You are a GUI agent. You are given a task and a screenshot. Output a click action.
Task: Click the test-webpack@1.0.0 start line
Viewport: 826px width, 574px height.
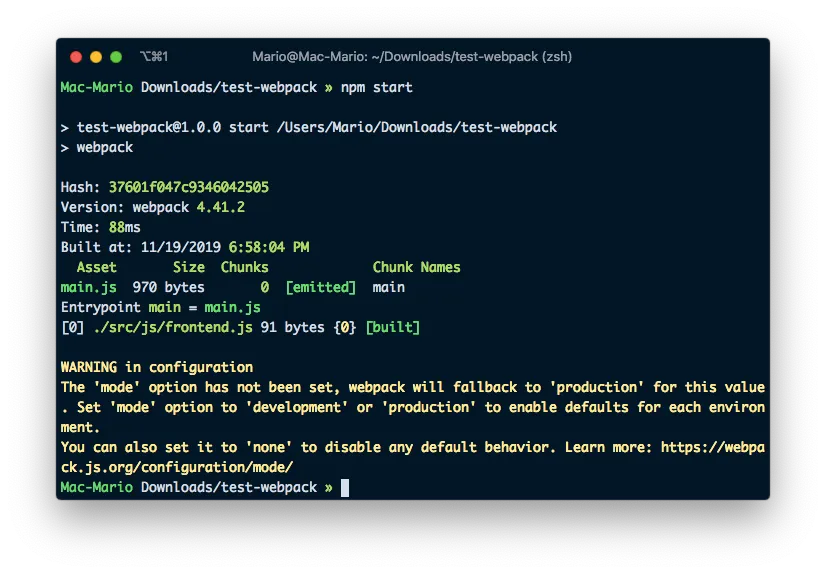click(309, 127)
